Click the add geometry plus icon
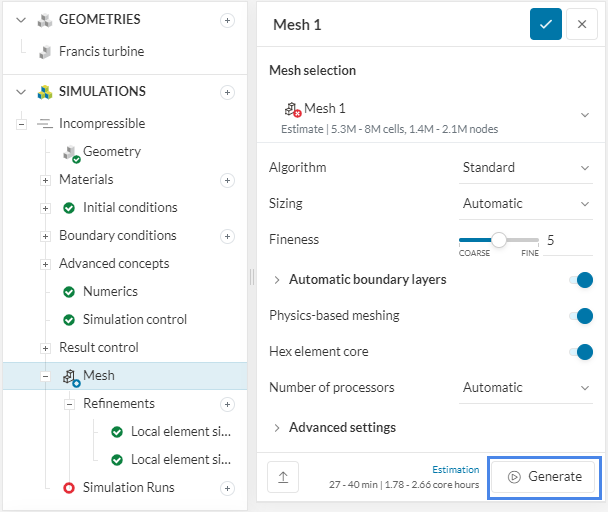Screen dimensions: 608x512 click(x=227, y=20)
